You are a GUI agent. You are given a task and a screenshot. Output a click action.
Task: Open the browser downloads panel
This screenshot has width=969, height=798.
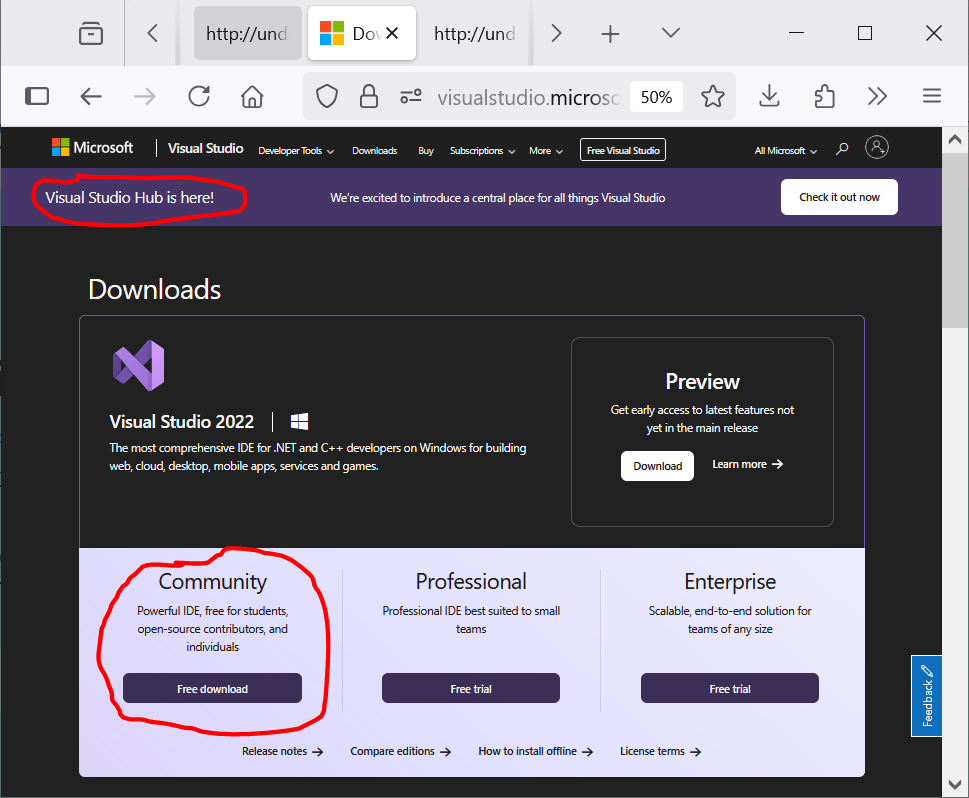(769, 96)
